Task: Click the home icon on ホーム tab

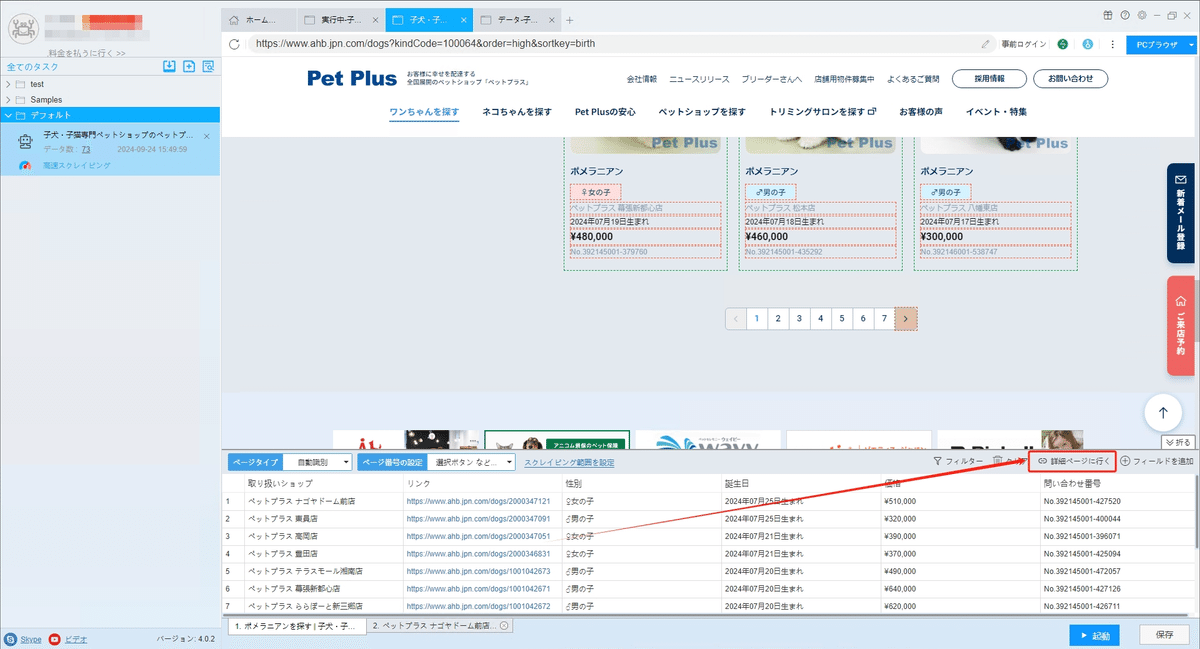Action: point(234,20)
